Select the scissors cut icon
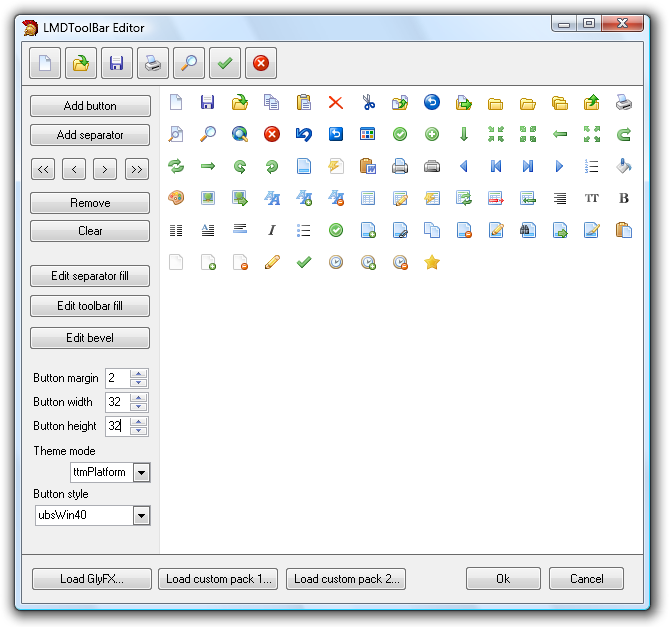Viewport: 671px width, 627px height. [368, 102]
